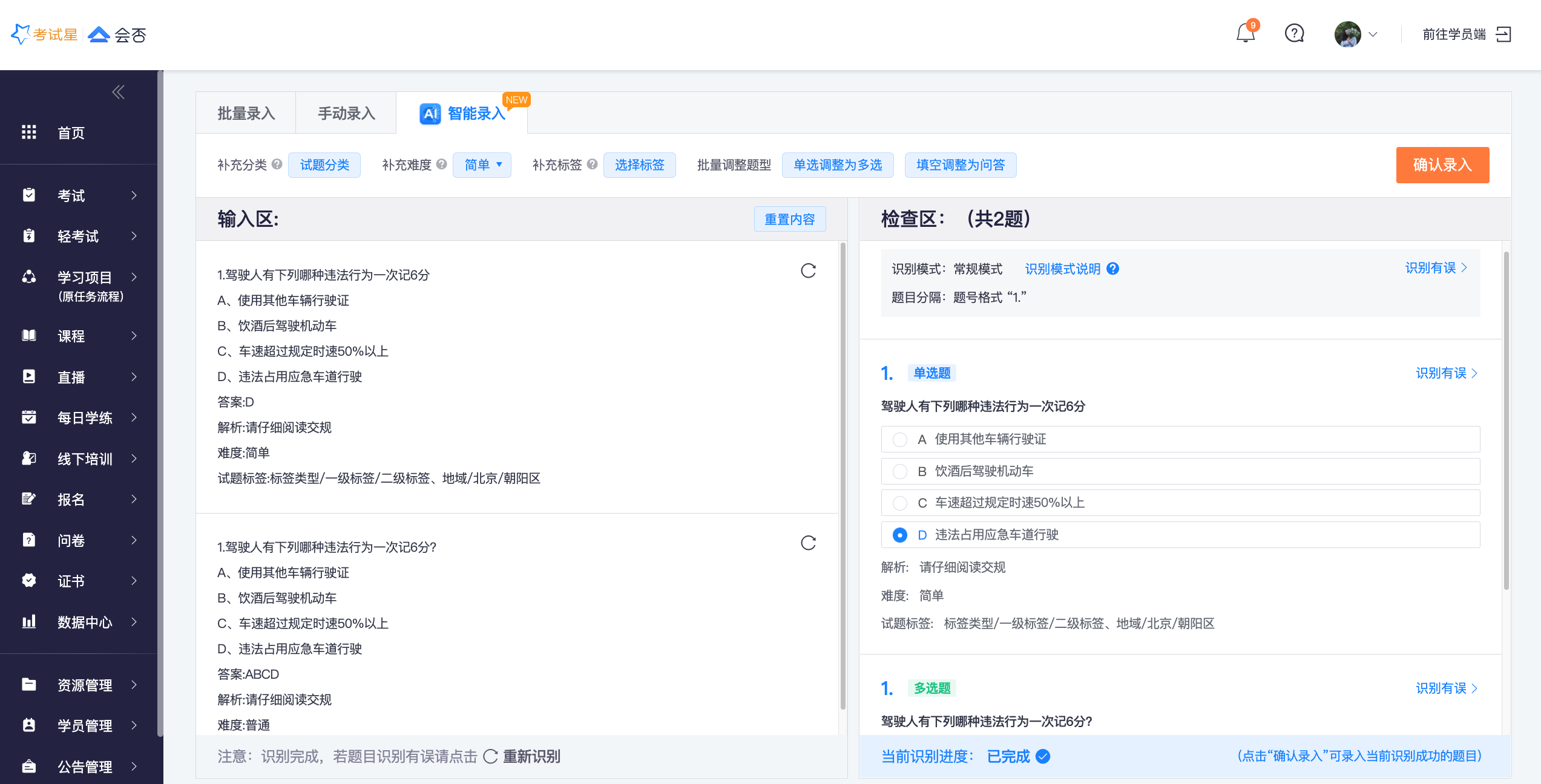This screenshot has height=784, width=1541.
Task: Select option B 饮酒后驾驶机动车
Action: 900,471
